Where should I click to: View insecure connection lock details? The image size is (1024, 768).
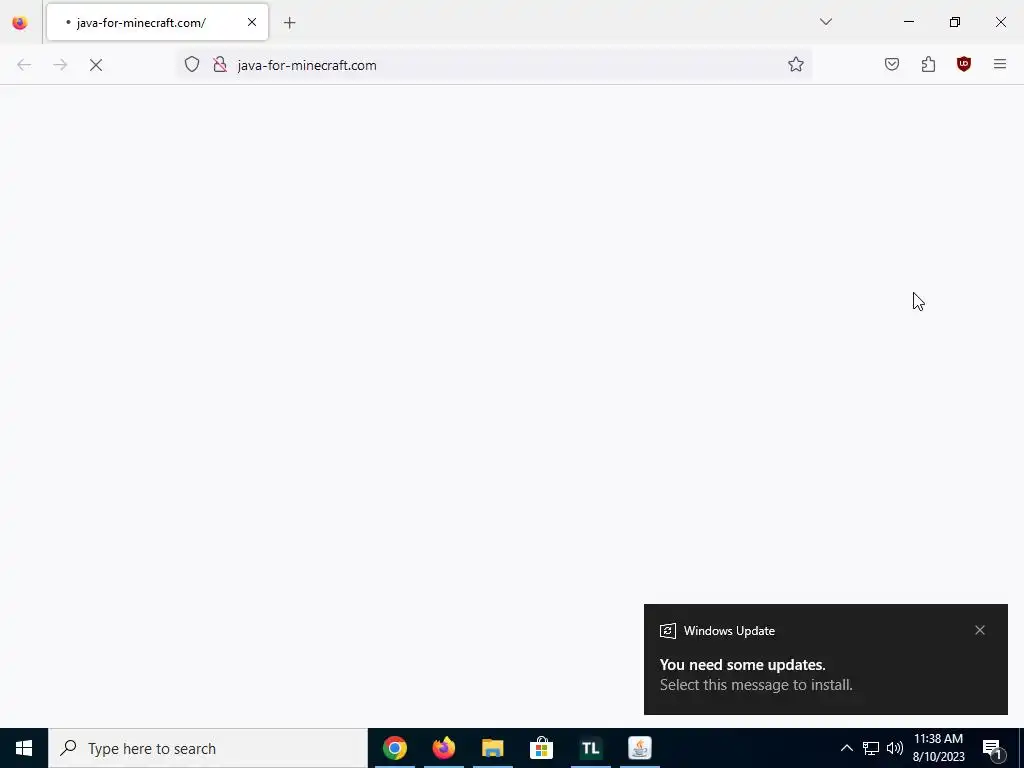tap(220, 65)
